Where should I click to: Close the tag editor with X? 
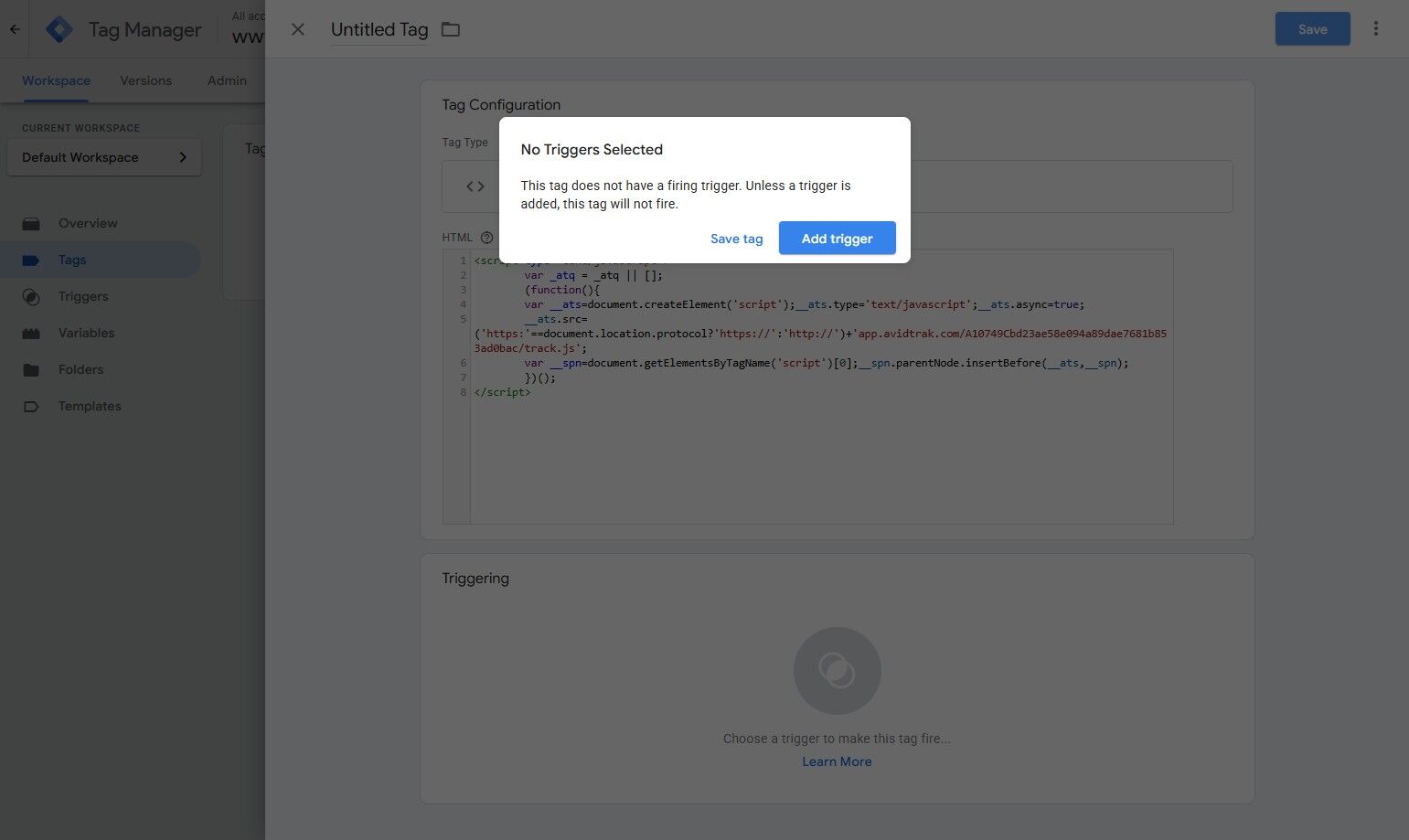coord(297,29)
